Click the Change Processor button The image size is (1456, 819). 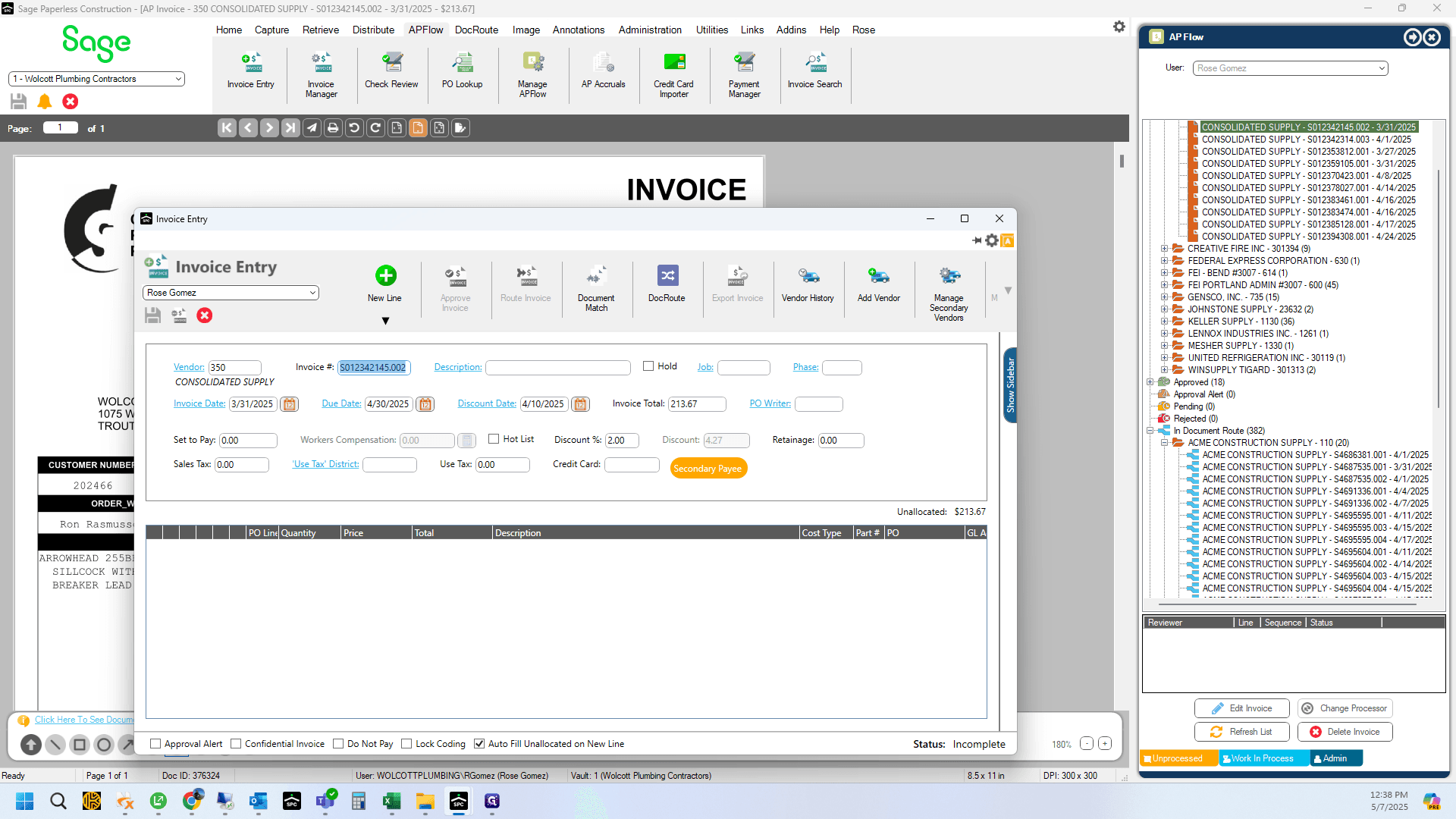coord(1345,708)
